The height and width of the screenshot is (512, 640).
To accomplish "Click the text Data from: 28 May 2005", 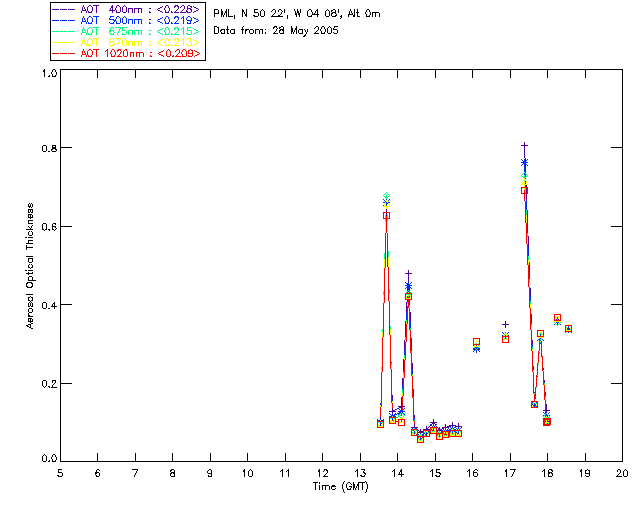I will pyautogui.click(x=276, y=31).
